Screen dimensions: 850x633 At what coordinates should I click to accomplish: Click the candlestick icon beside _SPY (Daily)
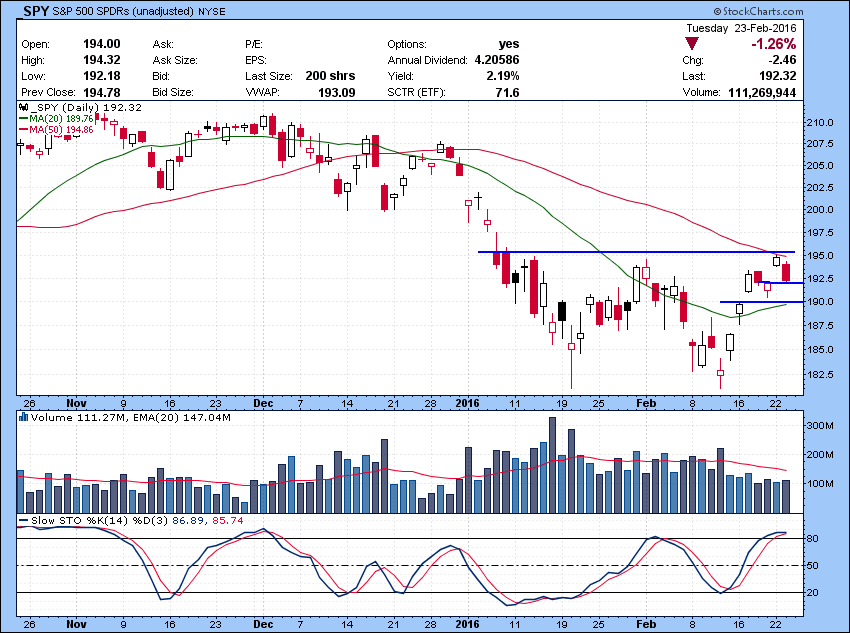(x=24, y=107)
